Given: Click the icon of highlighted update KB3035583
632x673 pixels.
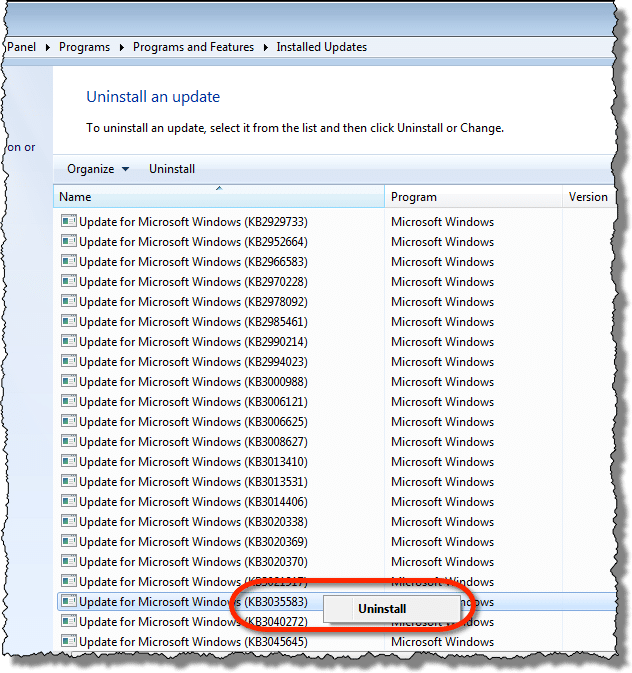Looking at the screenshot, I should 69,601.
